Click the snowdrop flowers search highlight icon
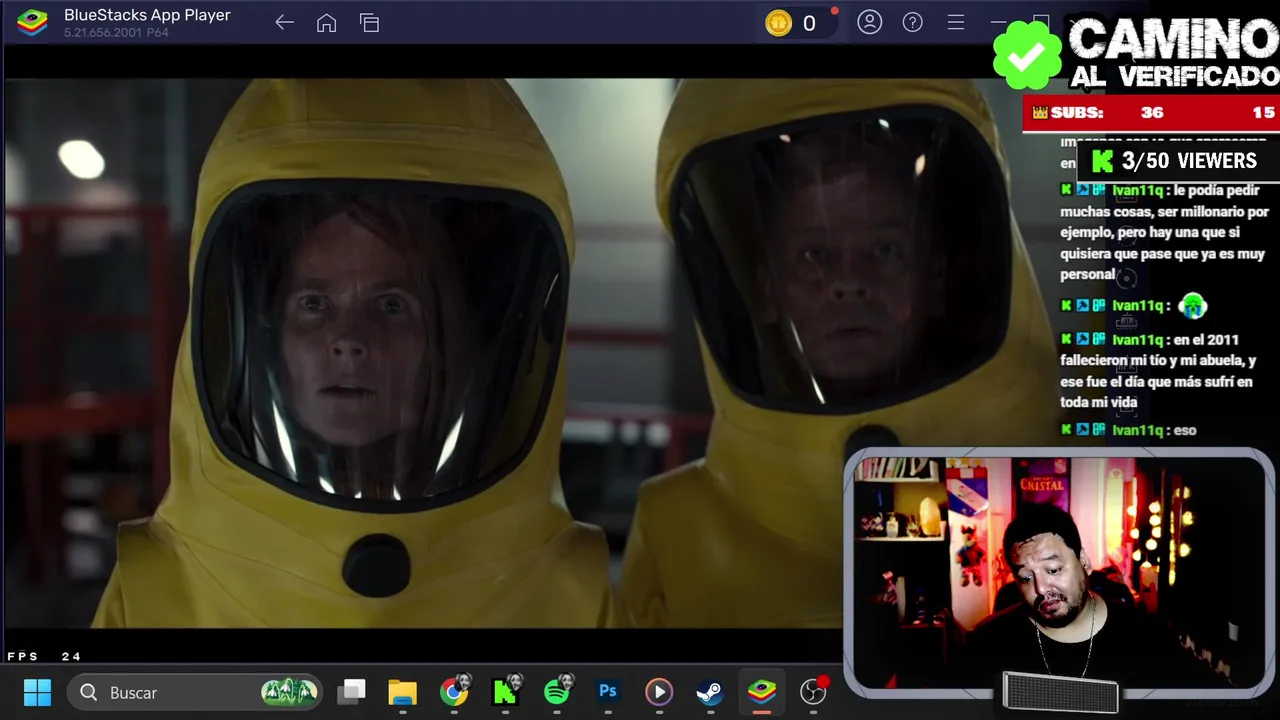 click(289, 691)
